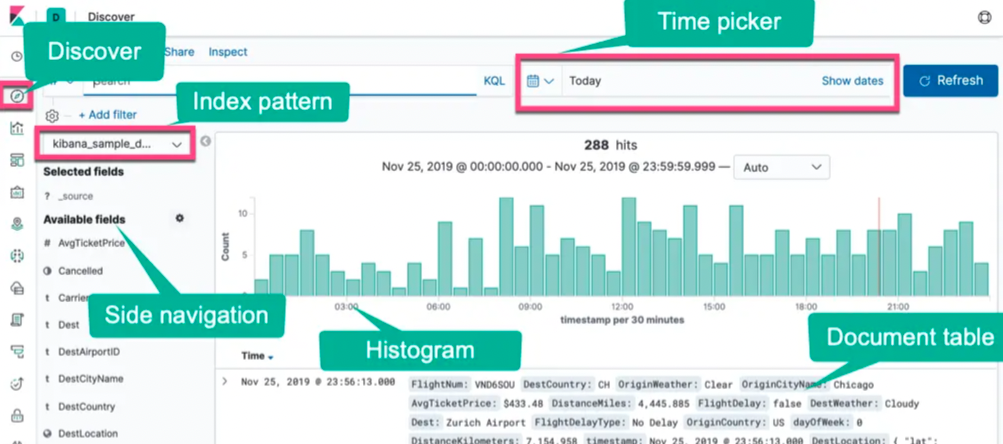The width and height of the screenshot is (1003, 444).
Task: Click the Today time range
Action: point(585,81)
